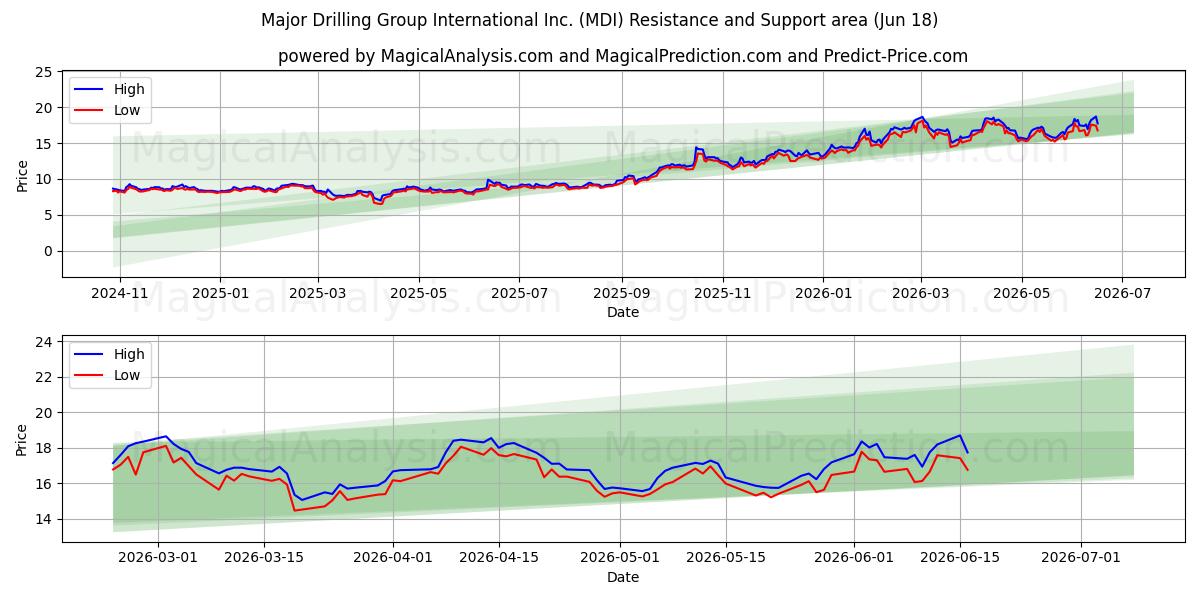
Task: Click the '2024-11' x-axis label in the top chart
Action: point(120,295)
